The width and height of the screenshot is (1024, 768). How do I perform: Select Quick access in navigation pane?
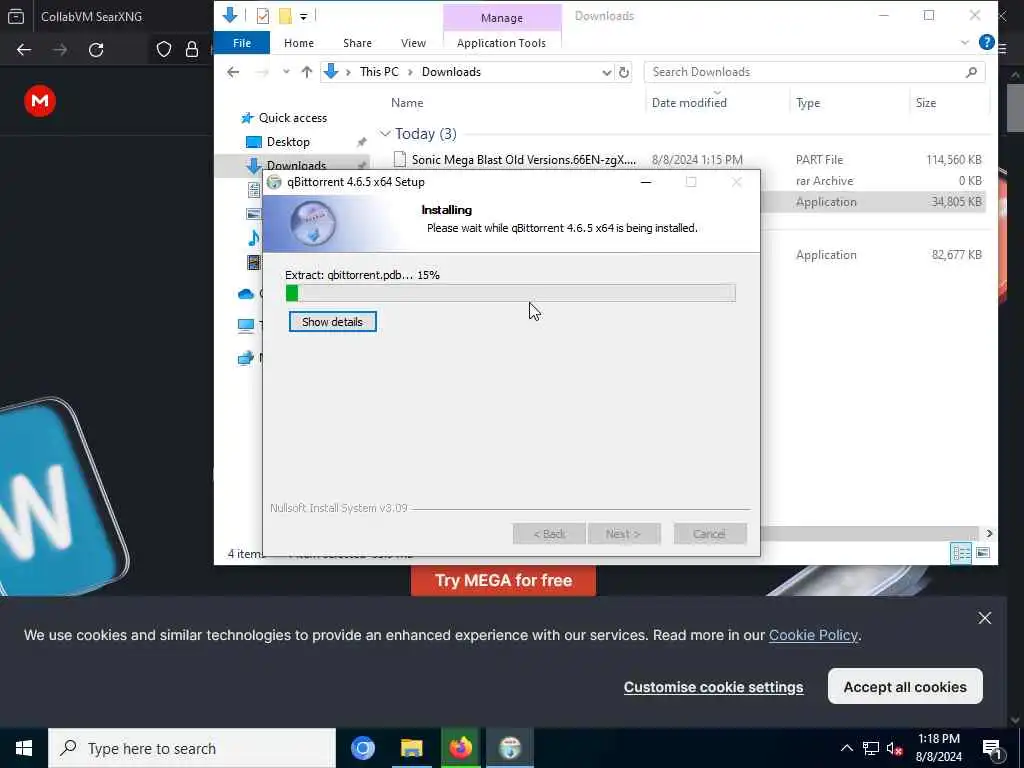tap(293, 118)
